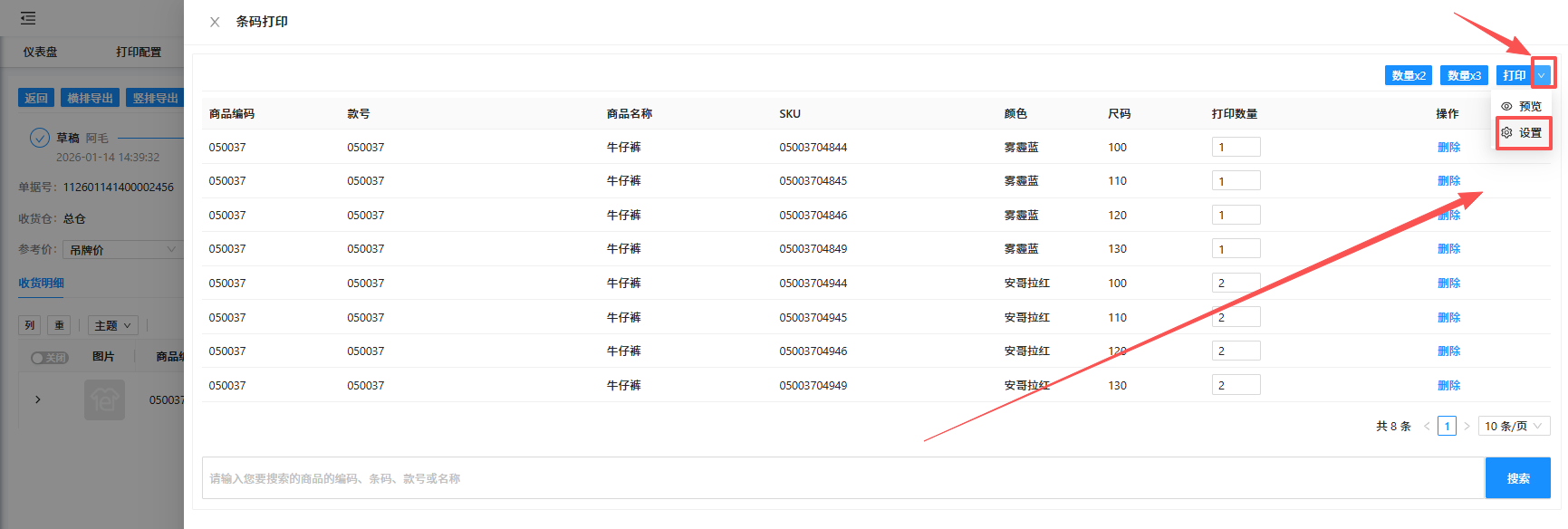Click the product search input box
Viewport: 1568px width, 529px height.
coord(842,478)
